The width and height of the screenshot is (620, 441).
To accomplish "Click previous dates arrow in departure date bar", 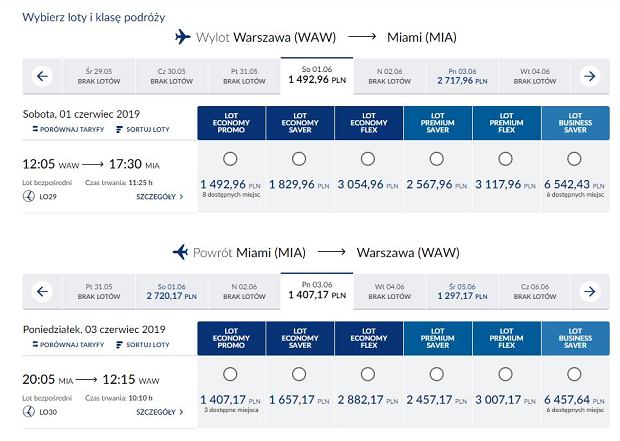I will (42, 76).
